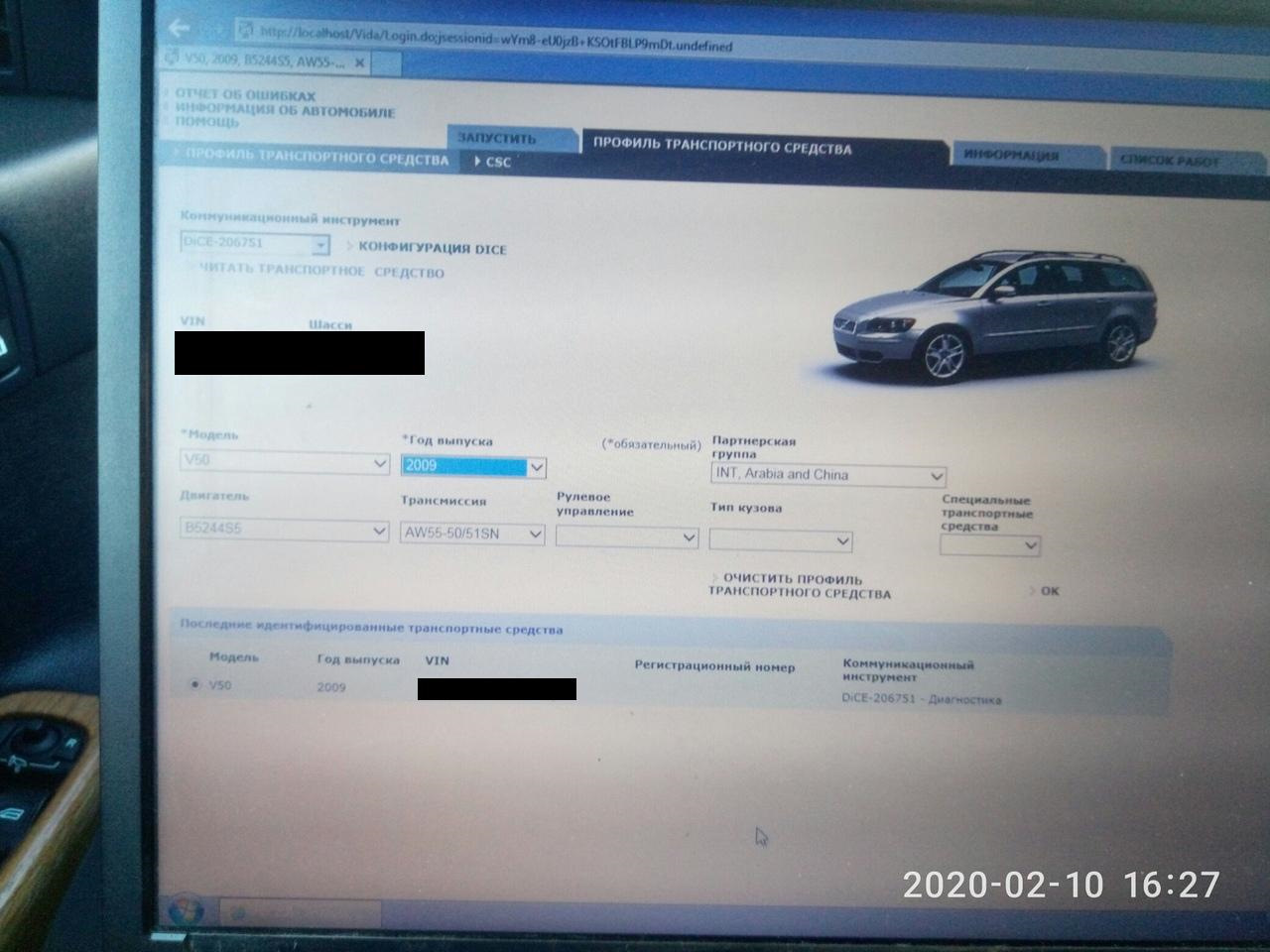The image size is (1270, 952).
Task: Click the DiCE-206751 - Диагностика entry text
Action: tap(922, 699)
